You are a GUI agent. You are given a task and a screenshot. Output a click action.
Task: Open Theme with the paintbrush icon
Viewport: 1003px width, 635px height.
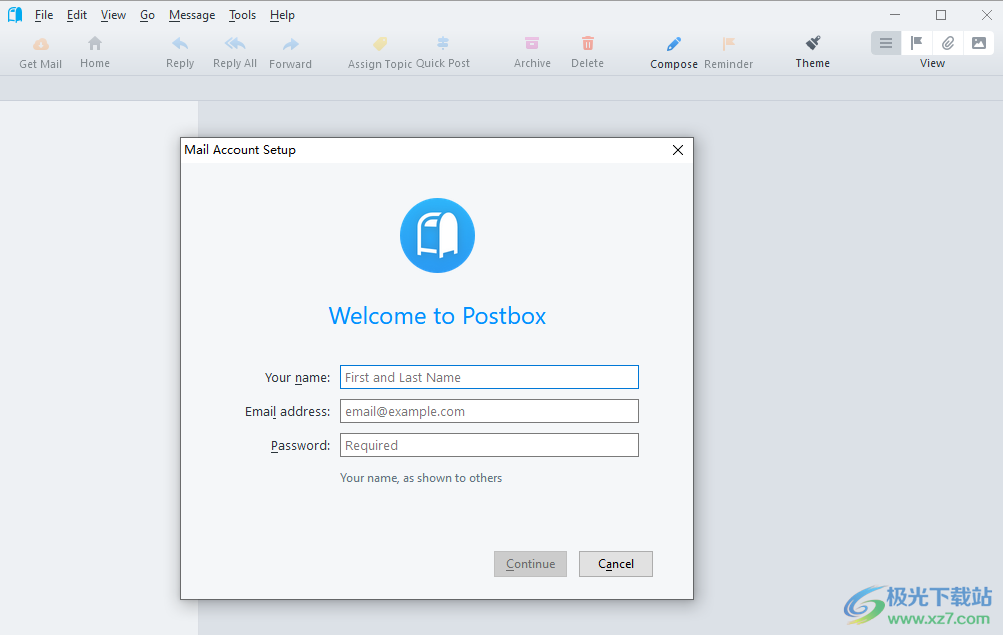click(x=813, y=43)
